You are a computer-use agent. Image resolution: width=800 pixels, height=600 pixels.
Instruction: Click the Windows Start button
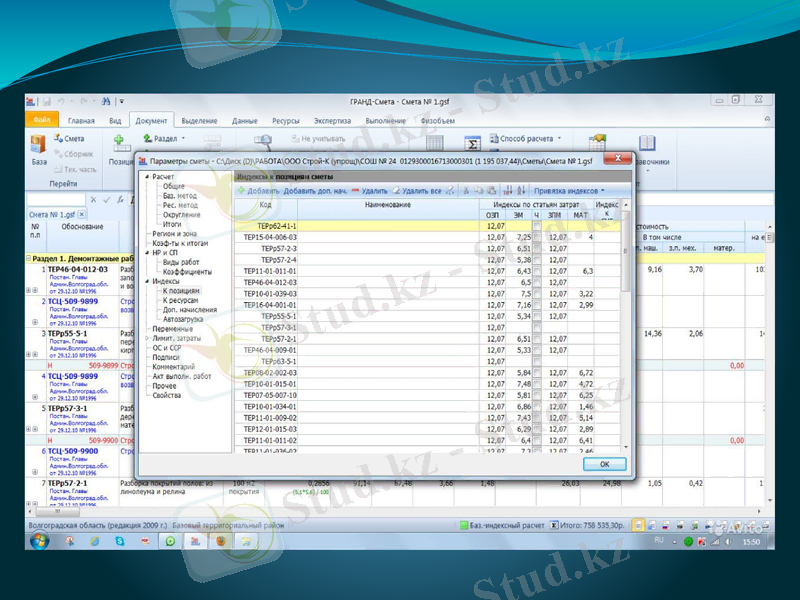[x=40, y=540]
